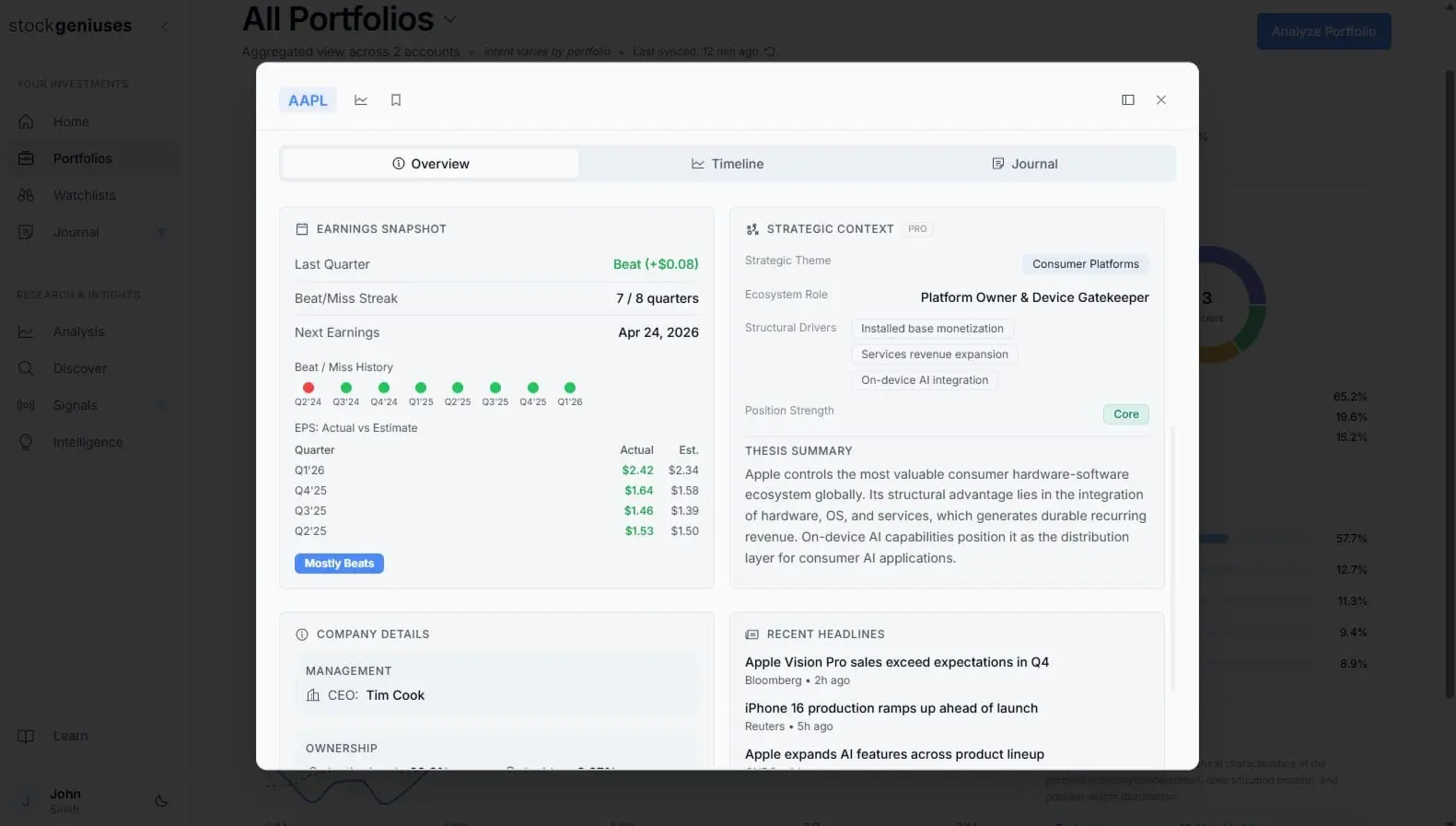Toggle side panel layout icon in modal

point(1128,99)
